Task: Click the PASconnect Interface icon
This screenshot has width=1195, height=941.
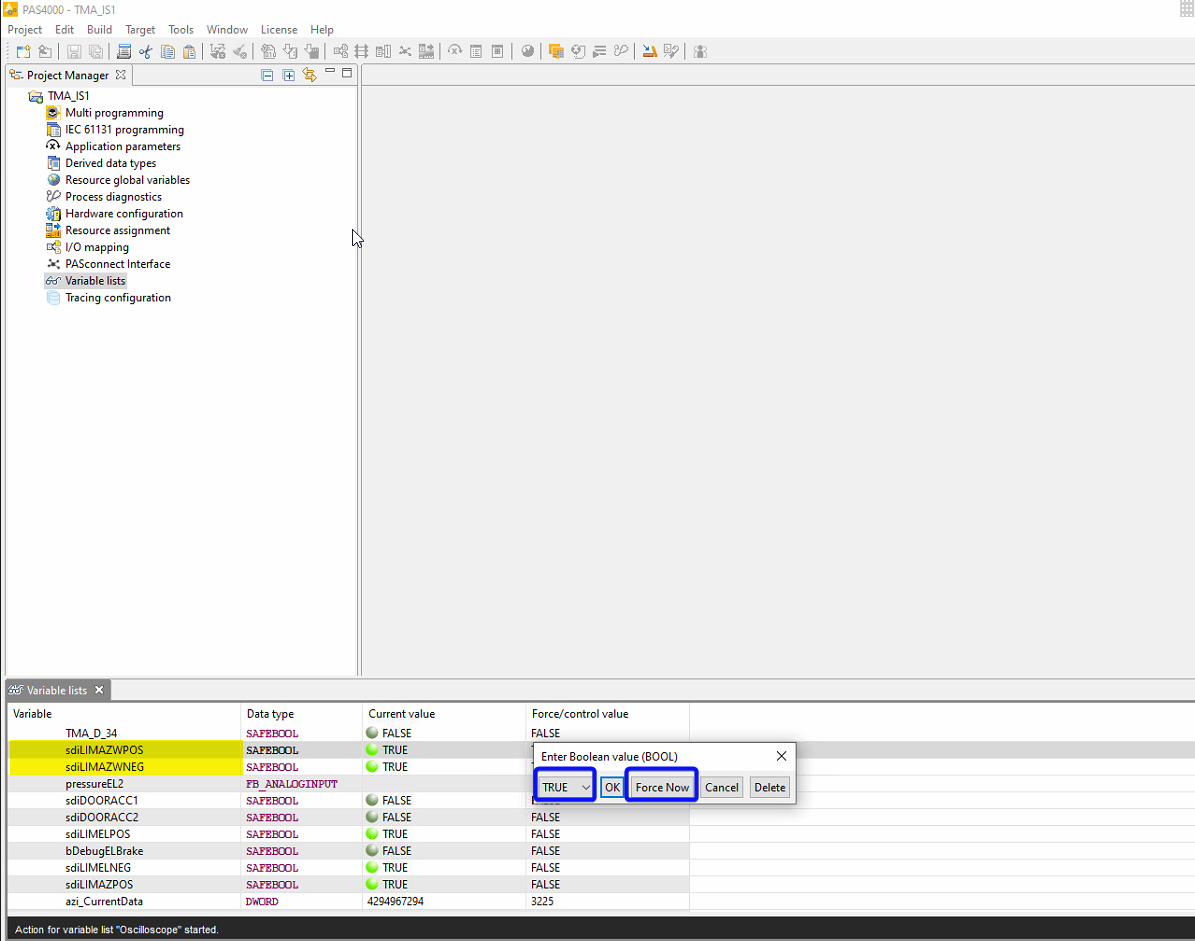Action: 53,264
